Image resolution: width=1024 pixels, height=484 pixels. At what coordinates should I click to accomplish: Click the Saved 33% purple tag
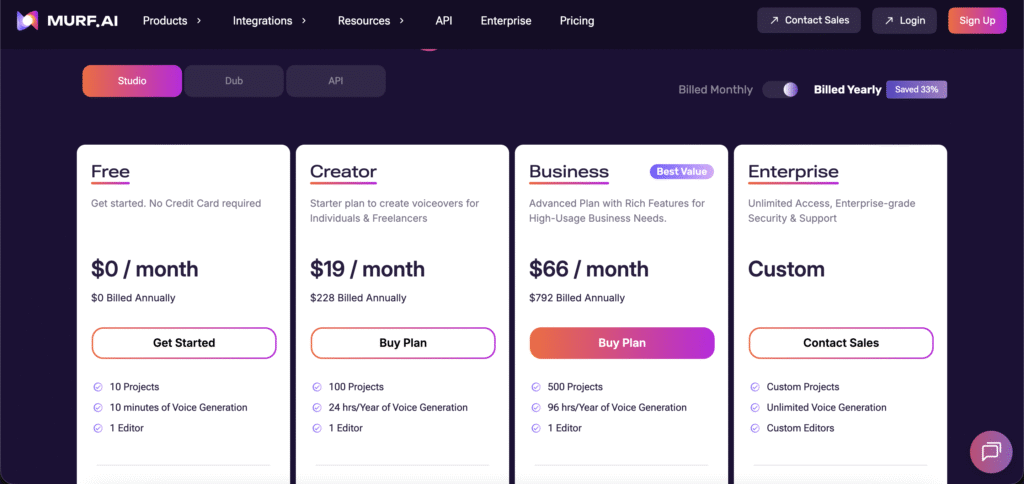(916, 90)
